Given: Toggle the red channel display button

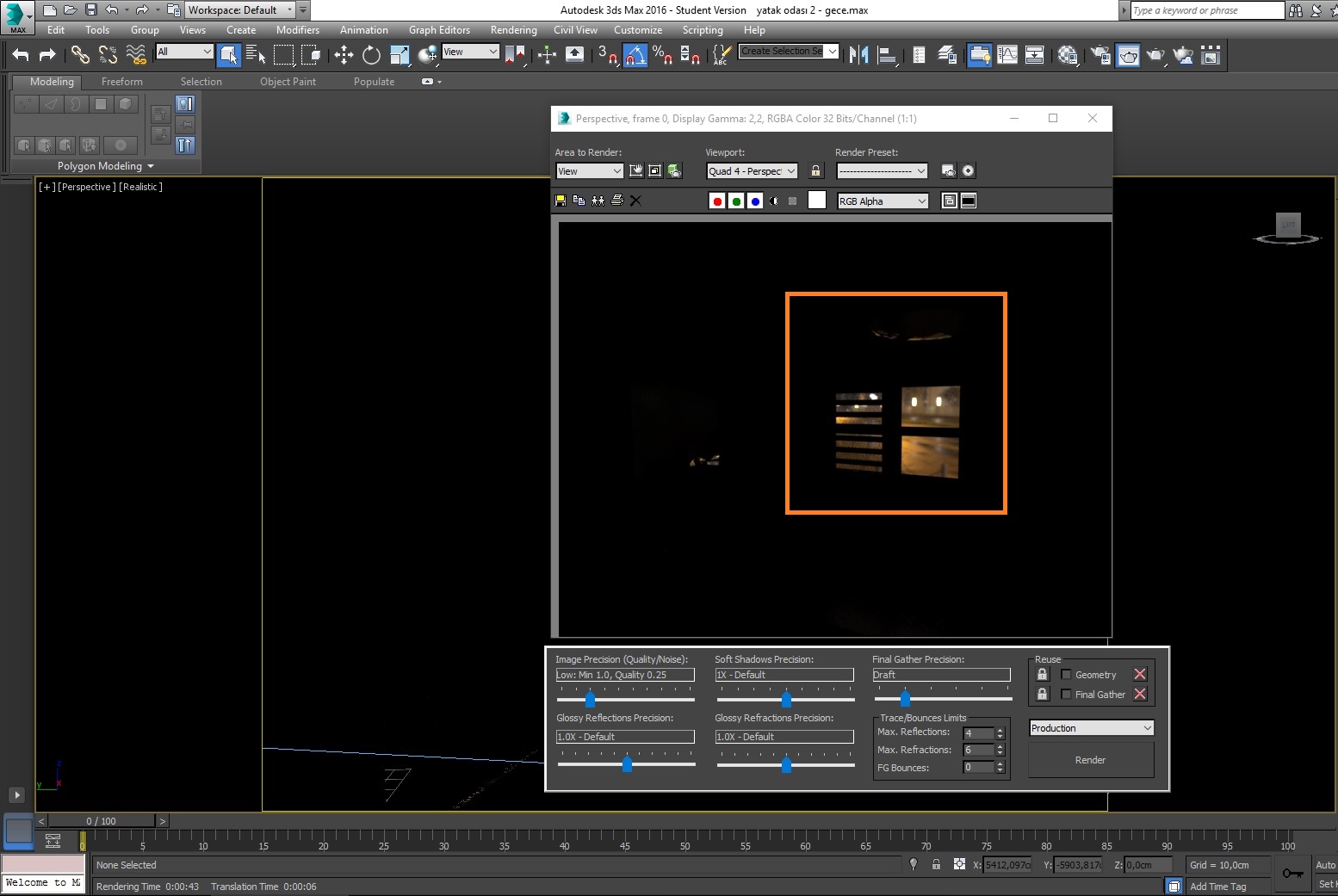Looking at the screenshot, I should [x=716, y=201].
